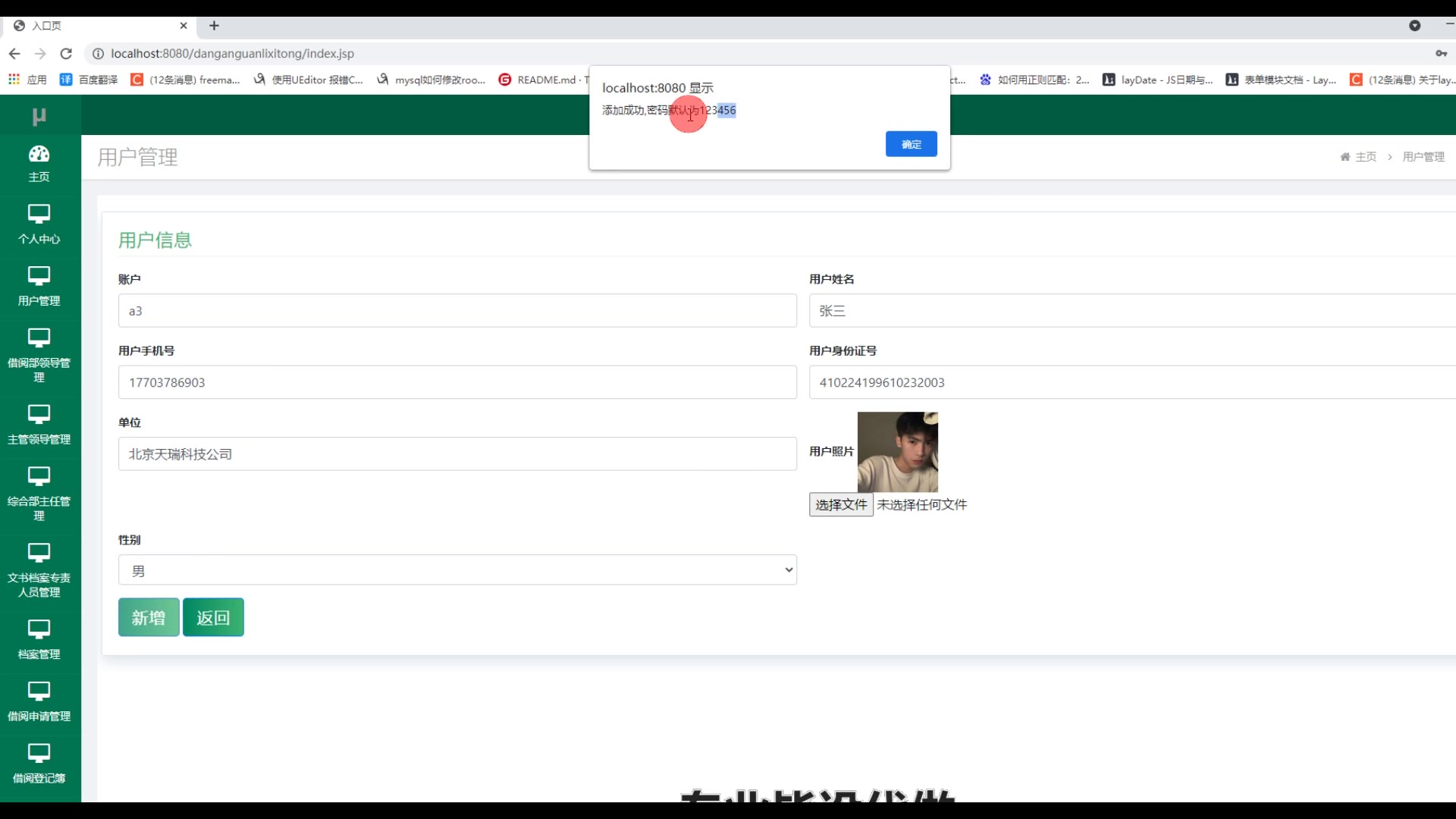
Task: Click 选择文件 to choose a photo
Action: tap(841, 505)
